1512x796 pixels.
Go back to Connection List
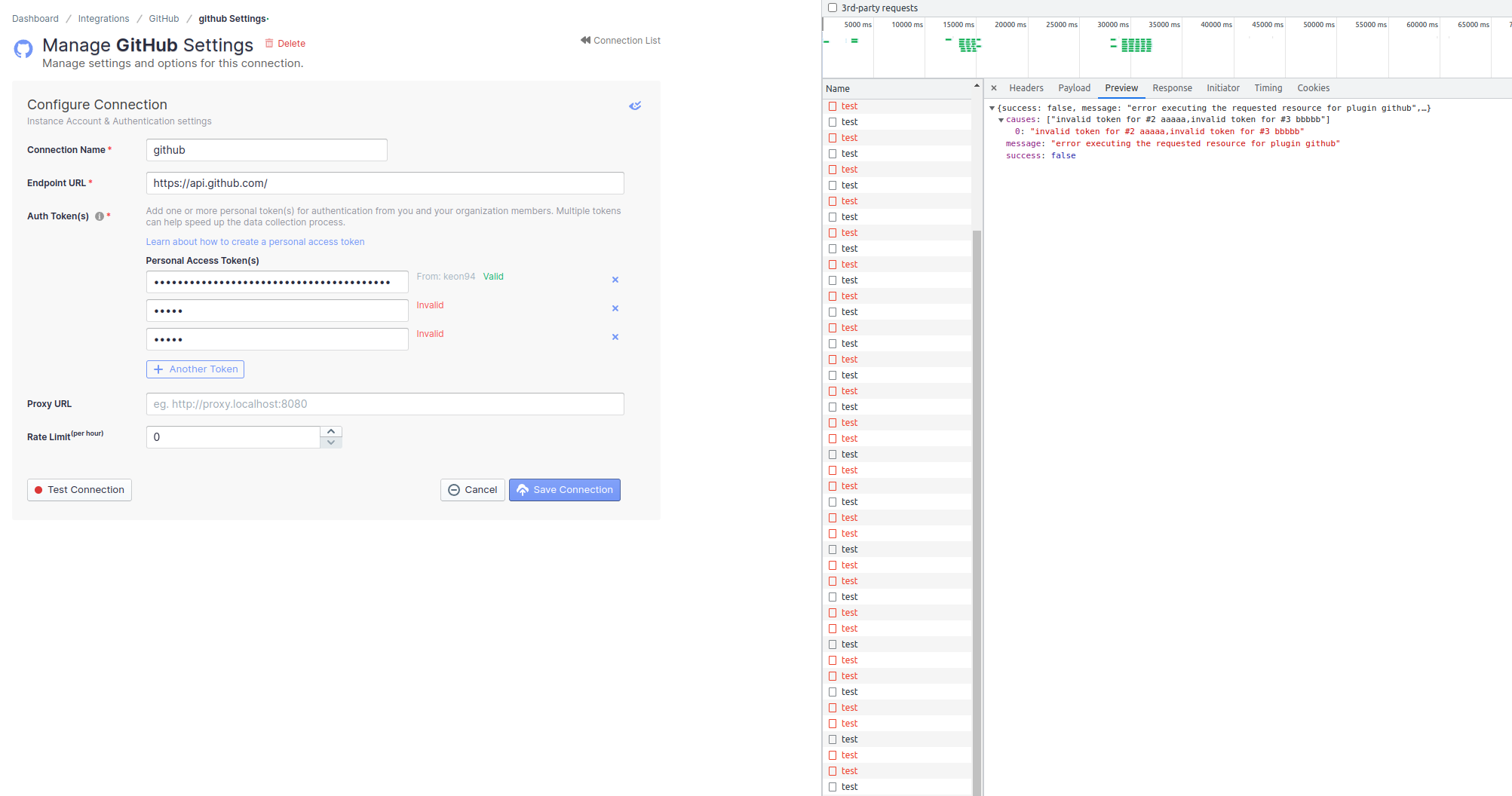[x=621, y=41]
